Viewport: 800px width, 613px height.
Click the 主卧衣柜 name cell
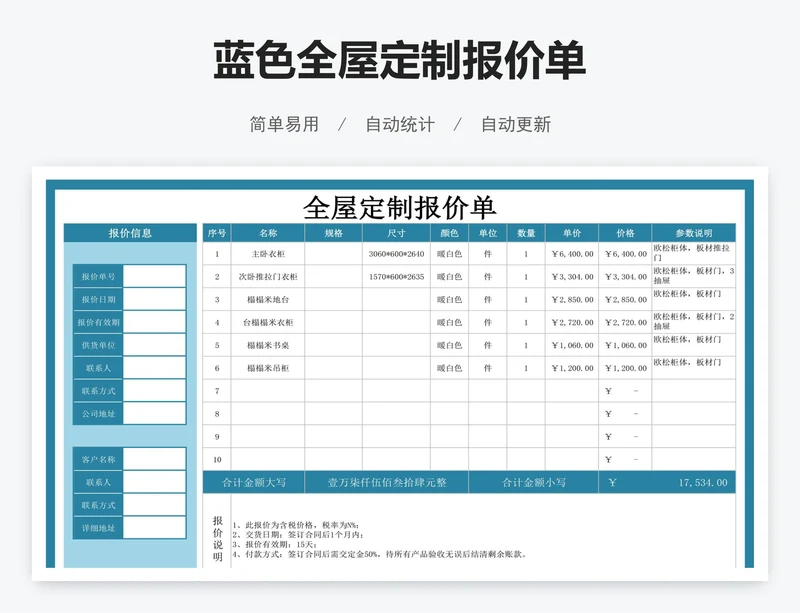tap(268, 254)
